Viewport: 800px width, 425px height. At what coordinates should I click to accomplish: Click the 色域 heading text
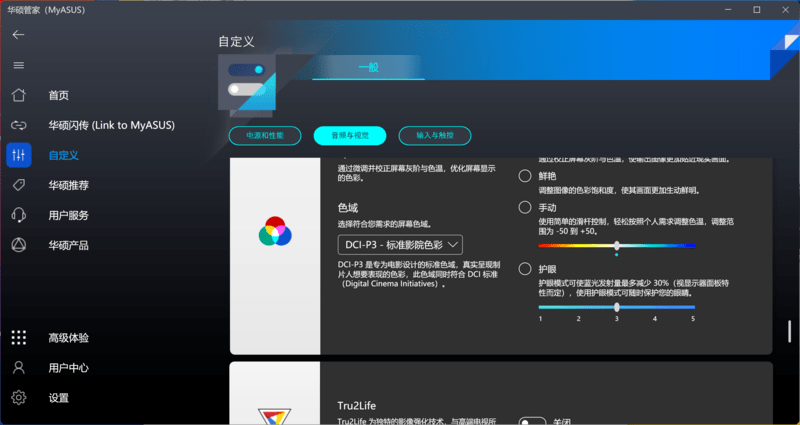point(348,208)
